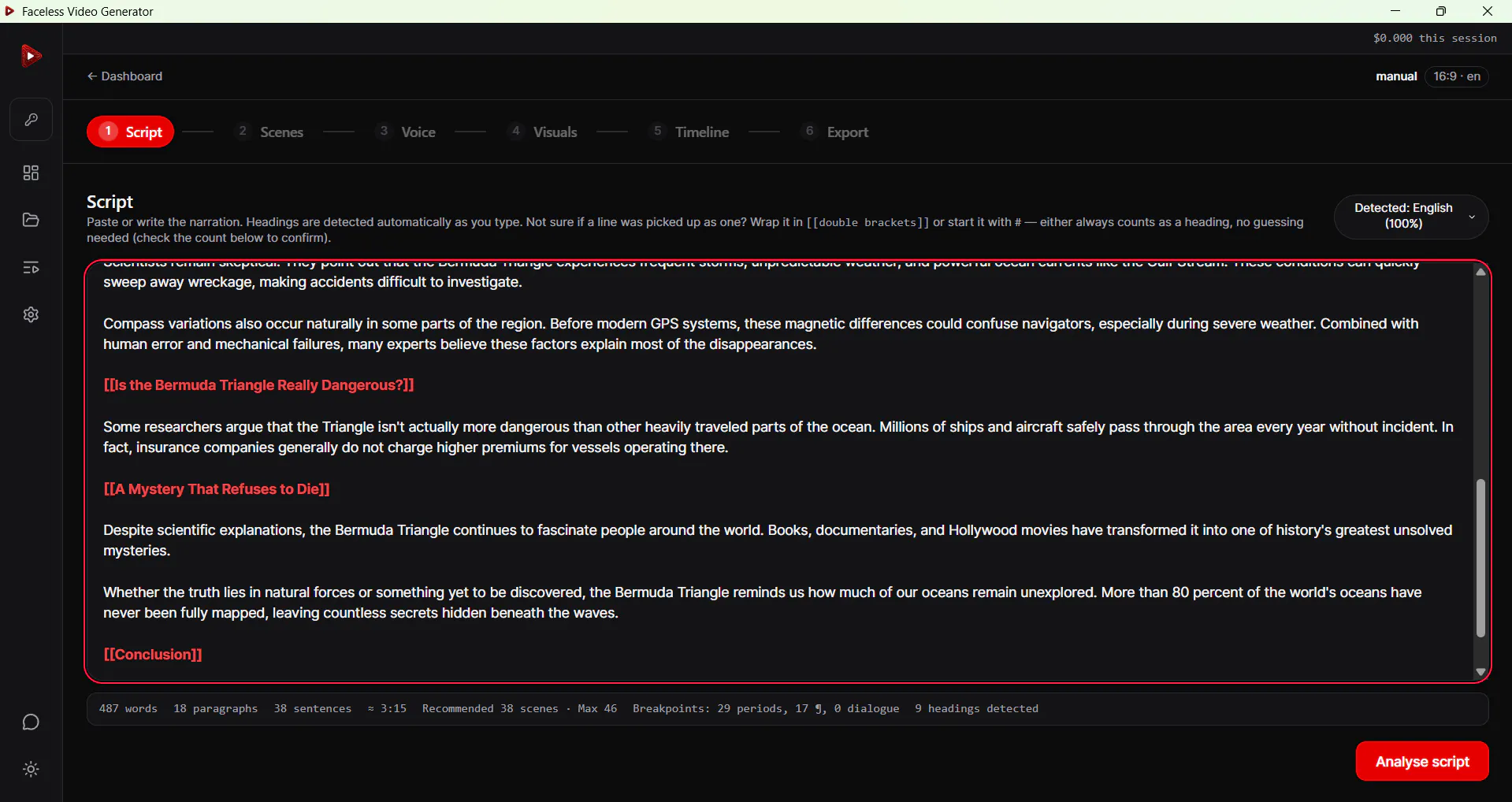Restore down the application window

pos(1441,11)
